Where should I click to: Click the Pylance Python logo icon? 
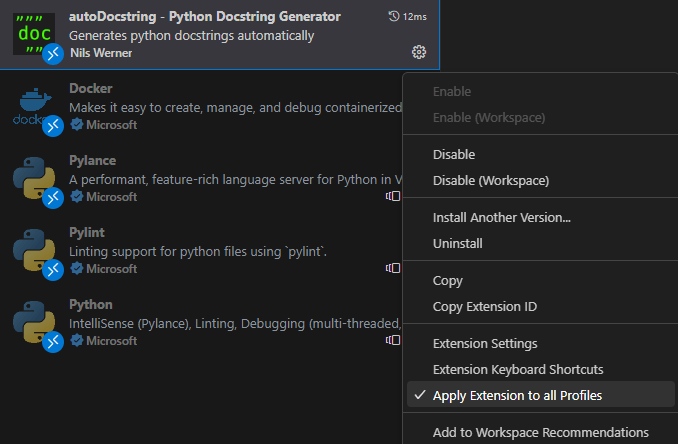pyautogui.click(x=34, y=178)
